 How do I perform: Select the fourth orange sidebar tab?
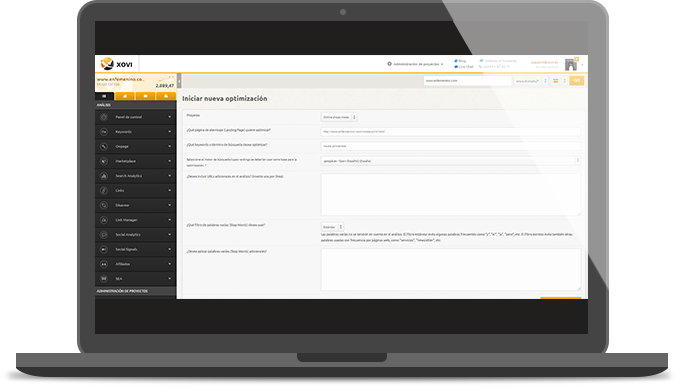pos(166,96)
